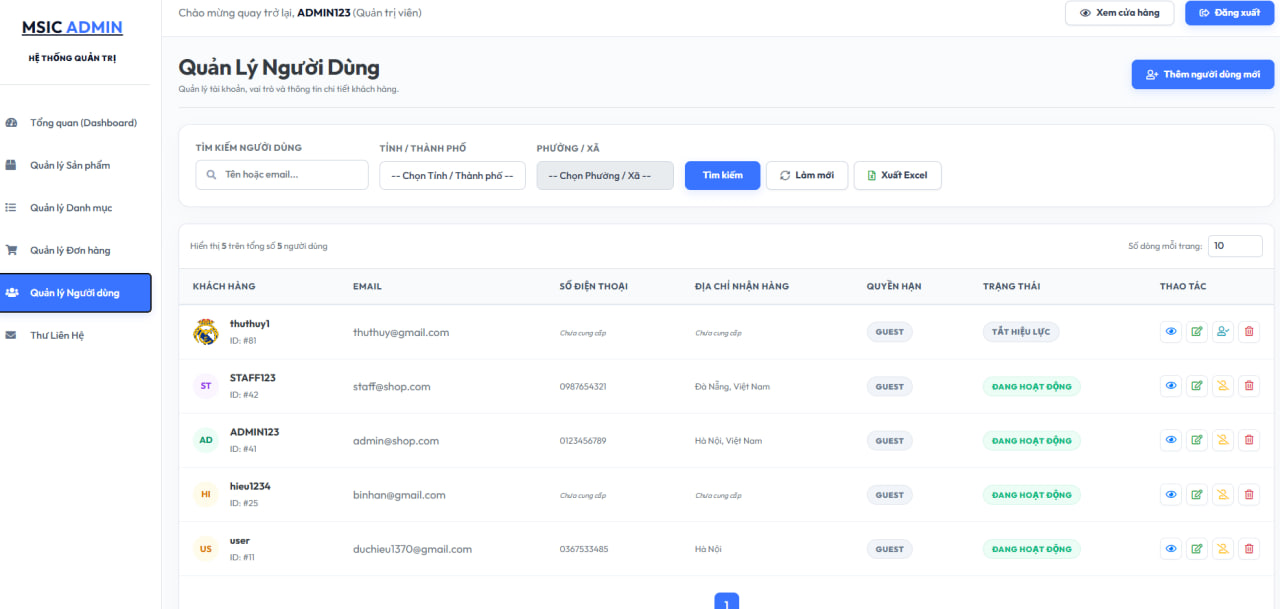Screen dimensions: 1280x609
Task: Click email staff@shop.com
Action: coord(391,386)
